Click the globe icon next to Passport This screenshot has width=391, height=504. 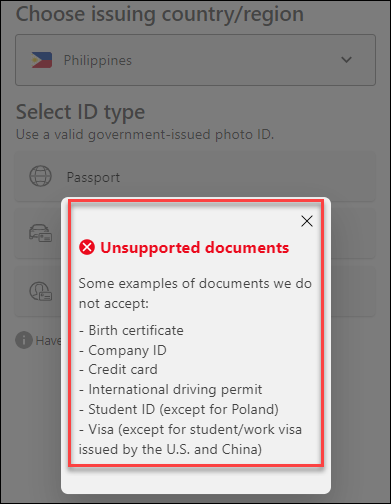point(40,176)
